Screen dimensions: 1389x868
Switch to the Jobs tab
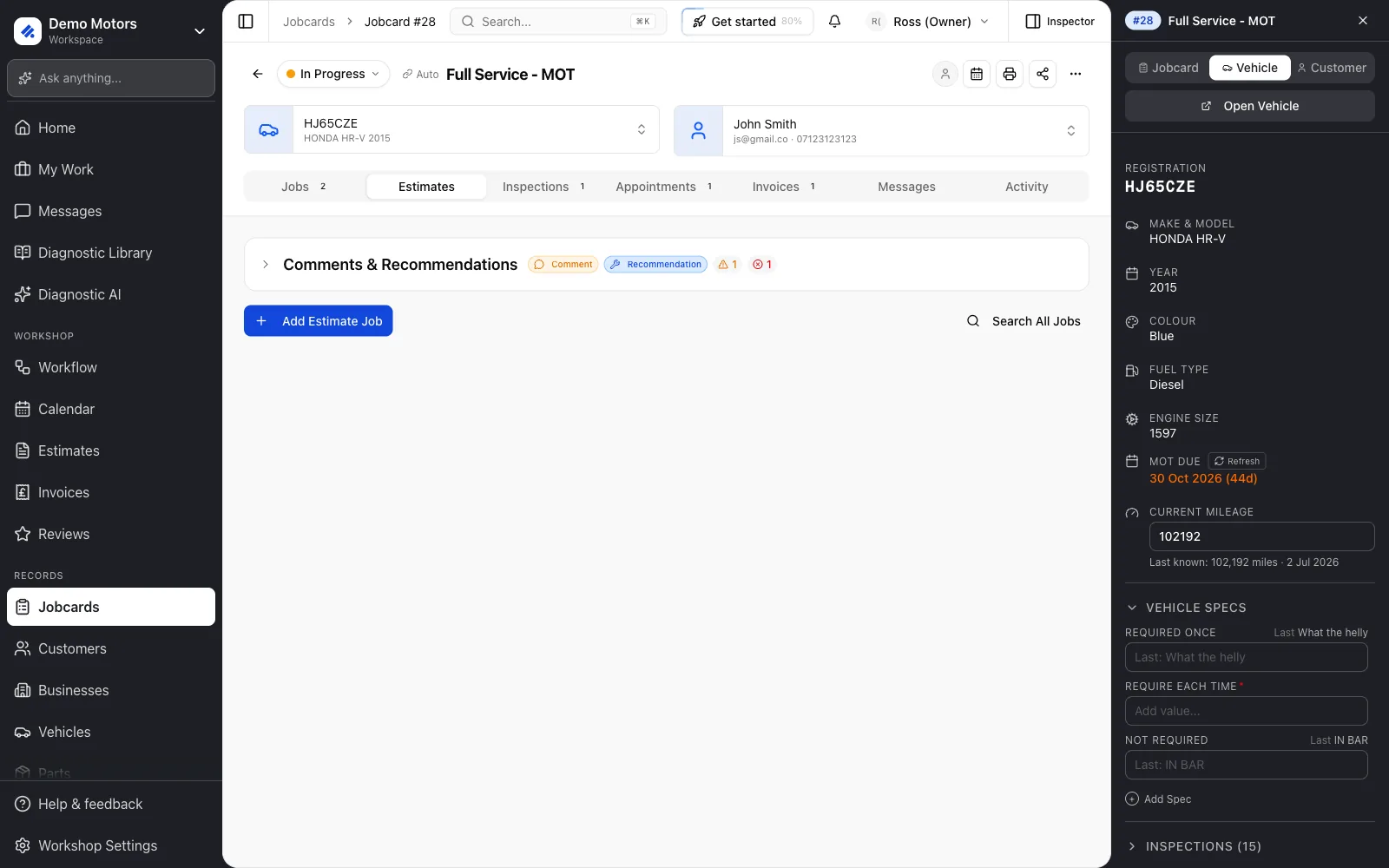click(x=305, y=187)
